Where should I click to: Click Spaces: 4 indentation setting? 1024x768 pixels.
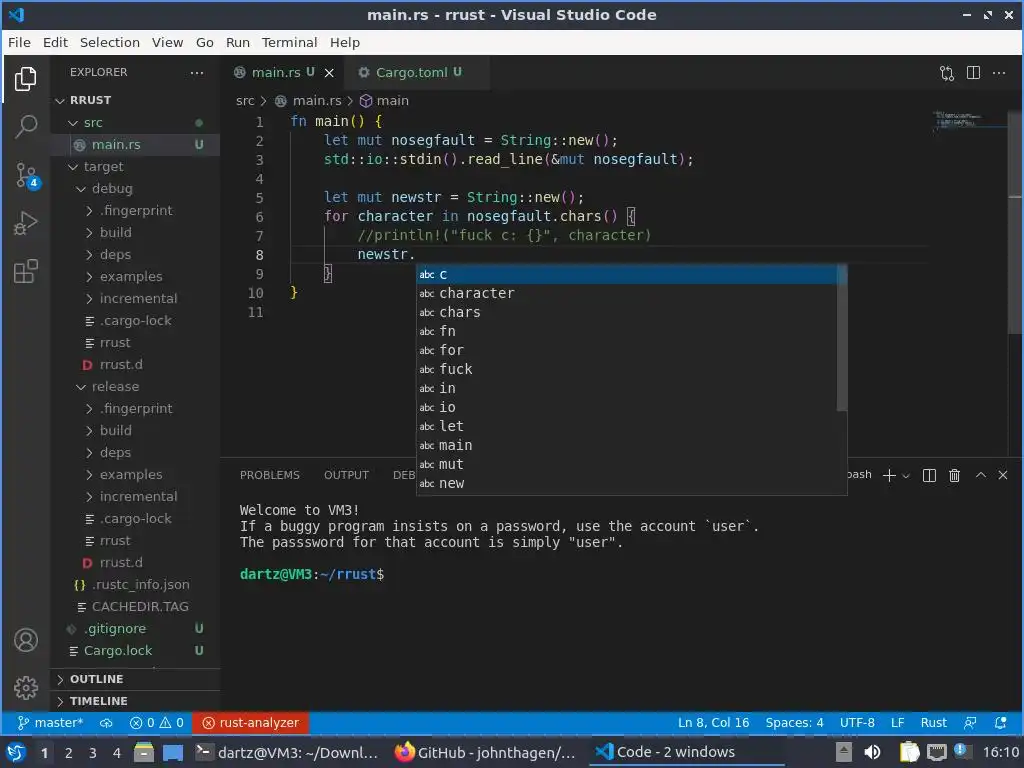[794, 723]
